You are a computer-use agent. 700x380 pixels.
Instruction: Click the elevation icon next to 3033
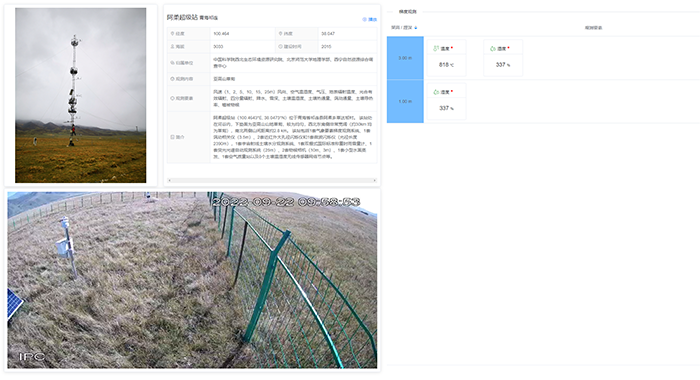(x=172, y=46)
